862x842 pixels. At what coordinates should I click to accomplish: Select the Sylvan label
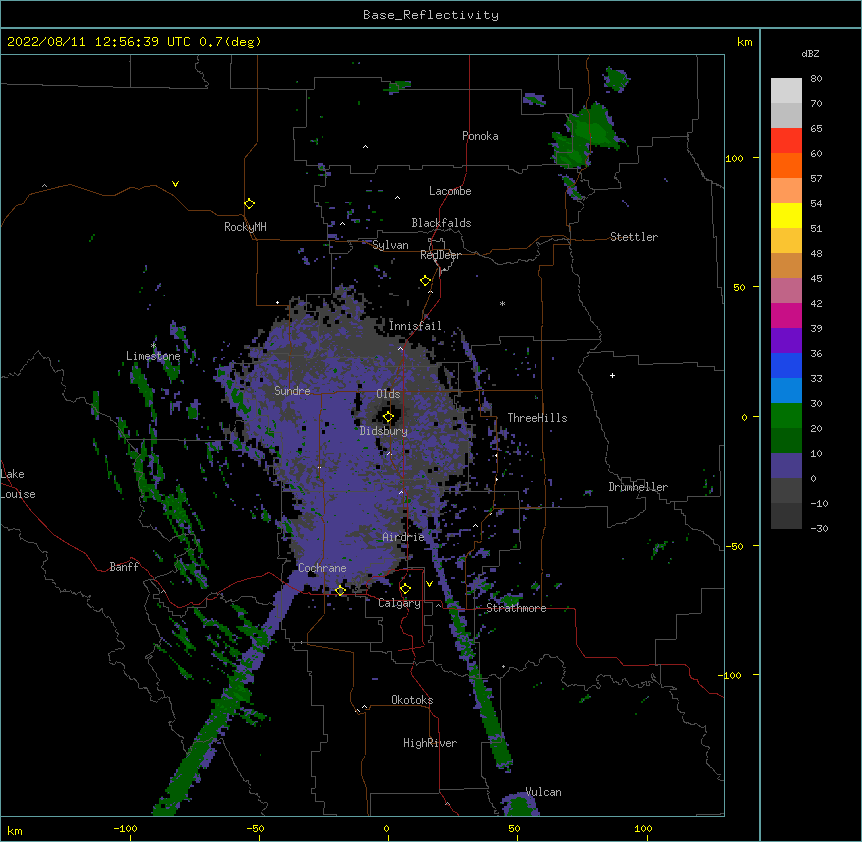[390, 245]
